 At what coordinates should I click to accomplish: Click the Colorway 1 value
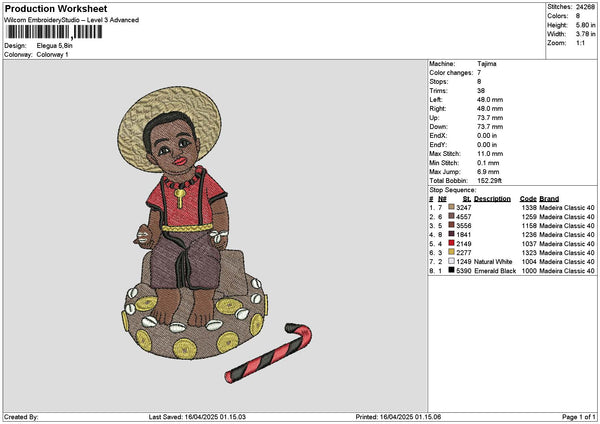pos(52,55)
